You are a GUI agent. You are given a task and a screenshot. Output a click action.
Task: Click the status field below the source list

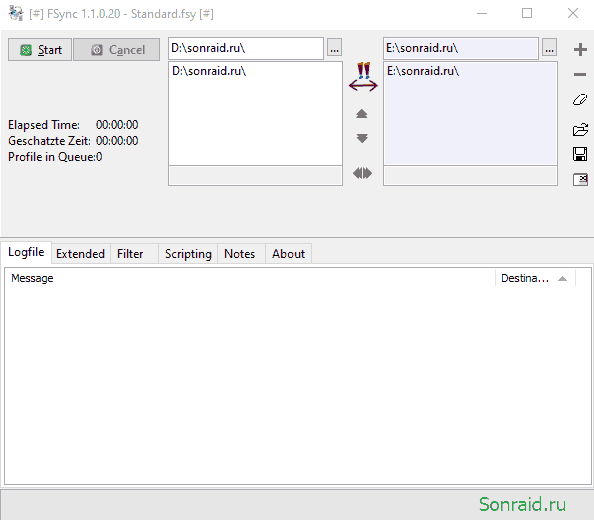point(255,175)
